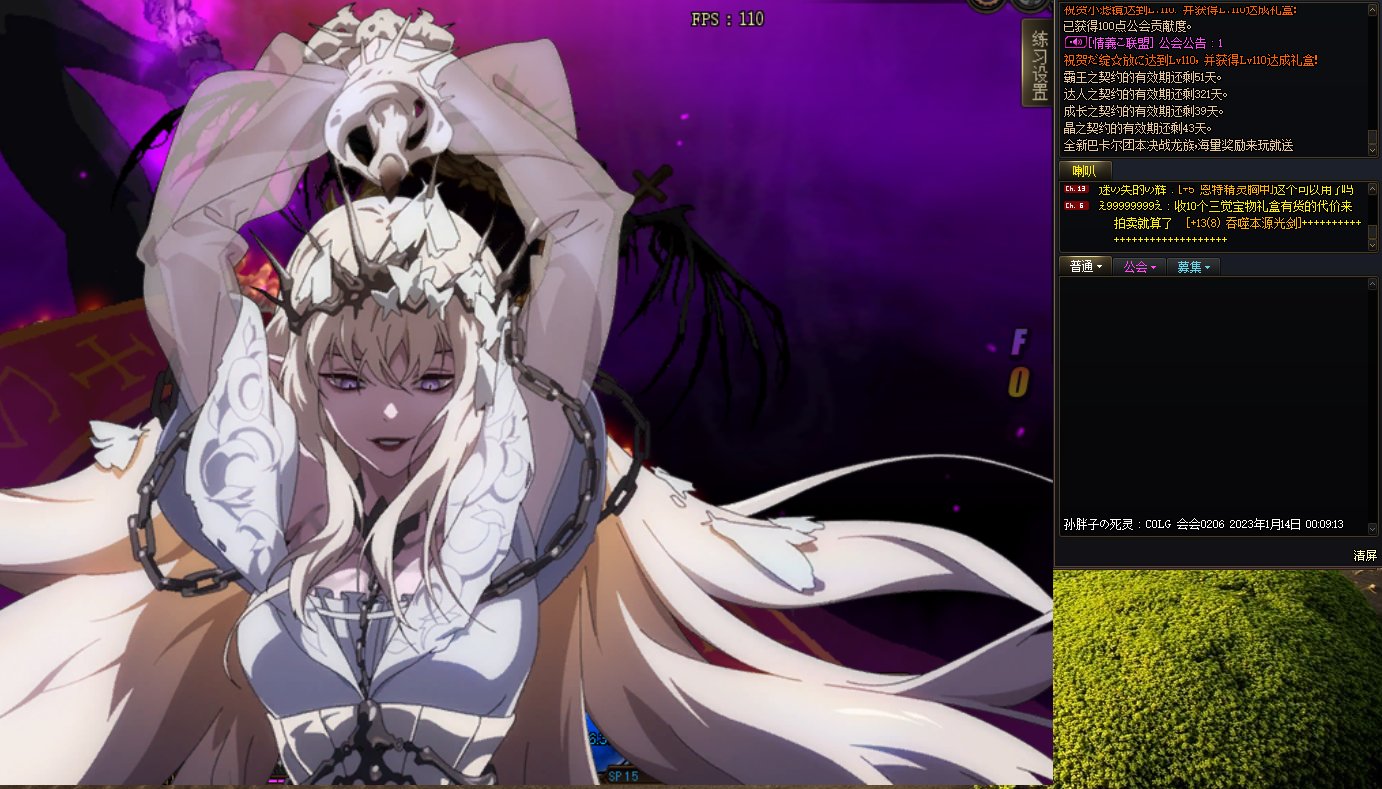Click the message 晶之契约的有效期还剩43天

coord(1137,128)
